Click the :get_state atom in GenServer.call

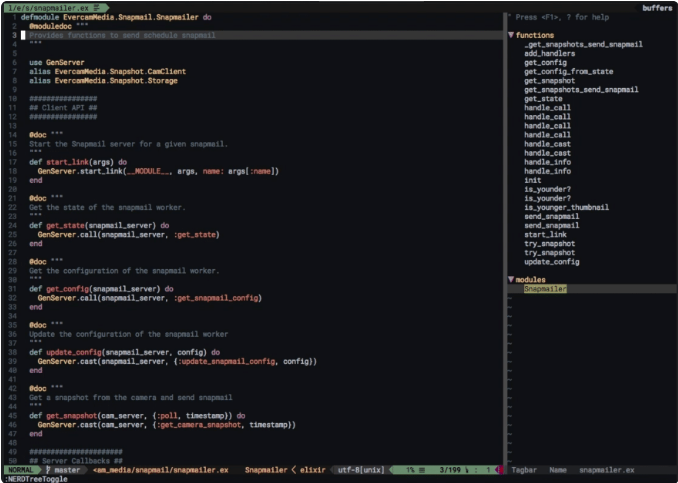click(x=197, y=234)
